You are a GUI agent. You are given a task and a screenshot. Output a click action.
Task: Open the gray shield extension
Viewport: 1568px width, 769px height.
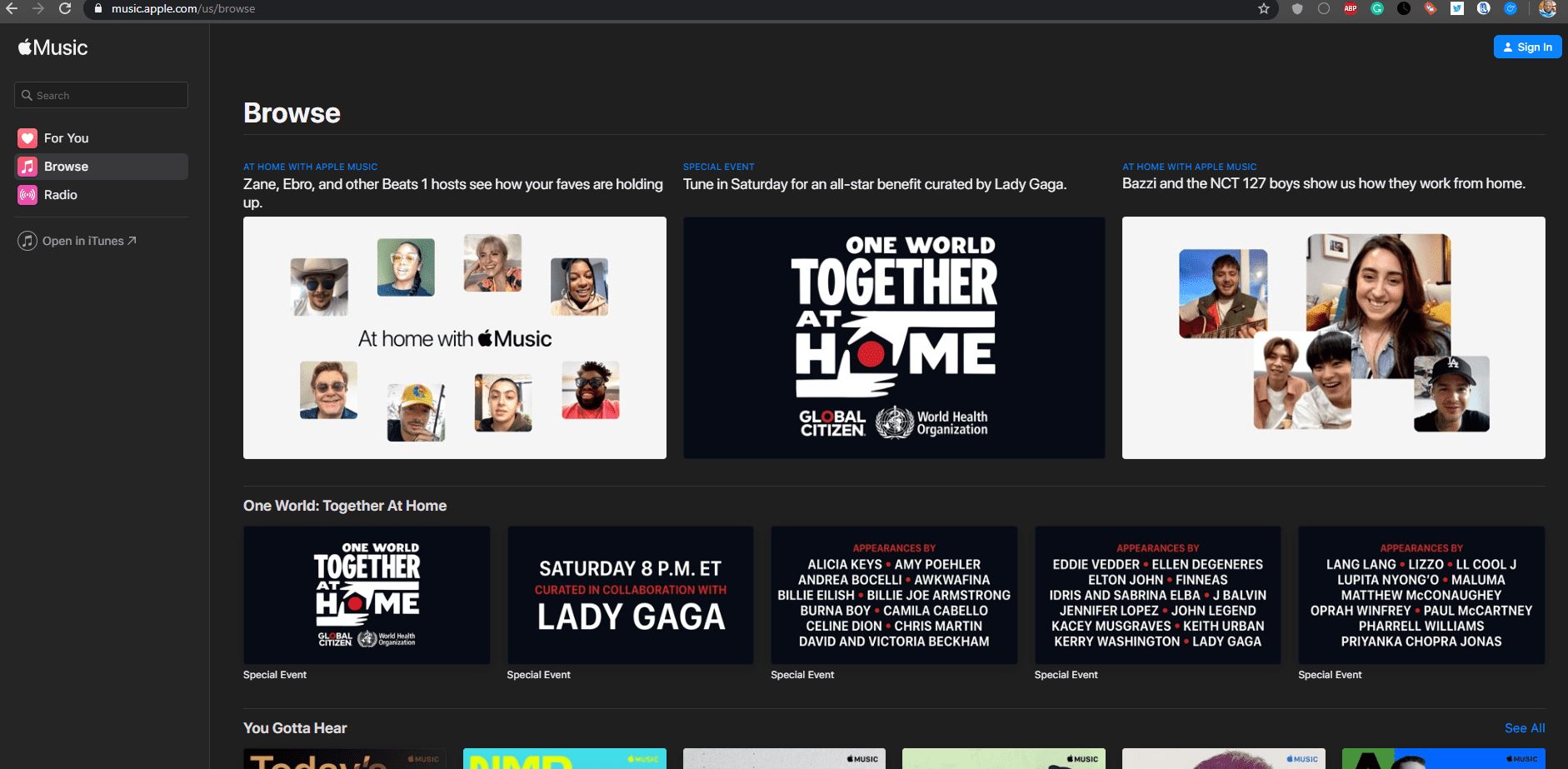click(1297, 8)
